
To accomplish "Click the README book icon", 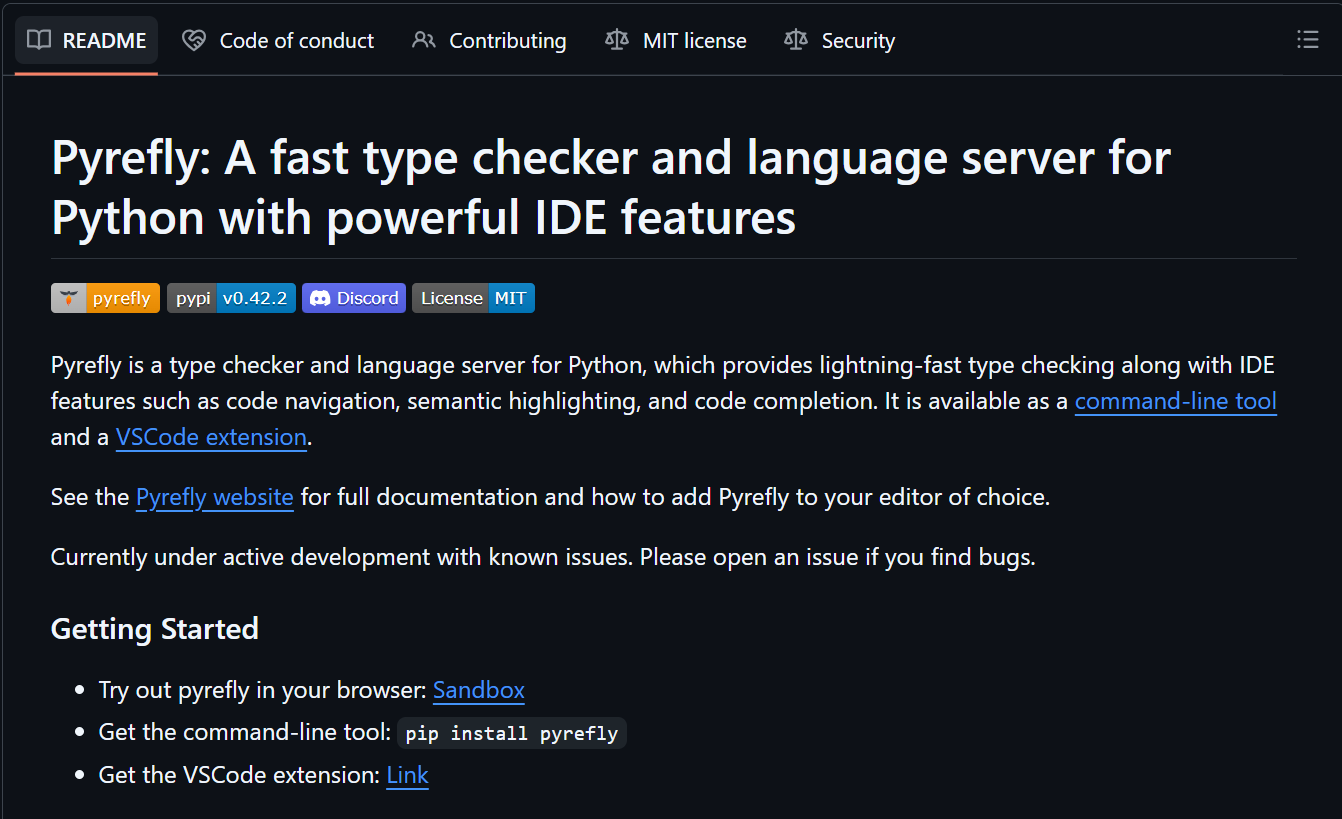I will click(39, 40).
